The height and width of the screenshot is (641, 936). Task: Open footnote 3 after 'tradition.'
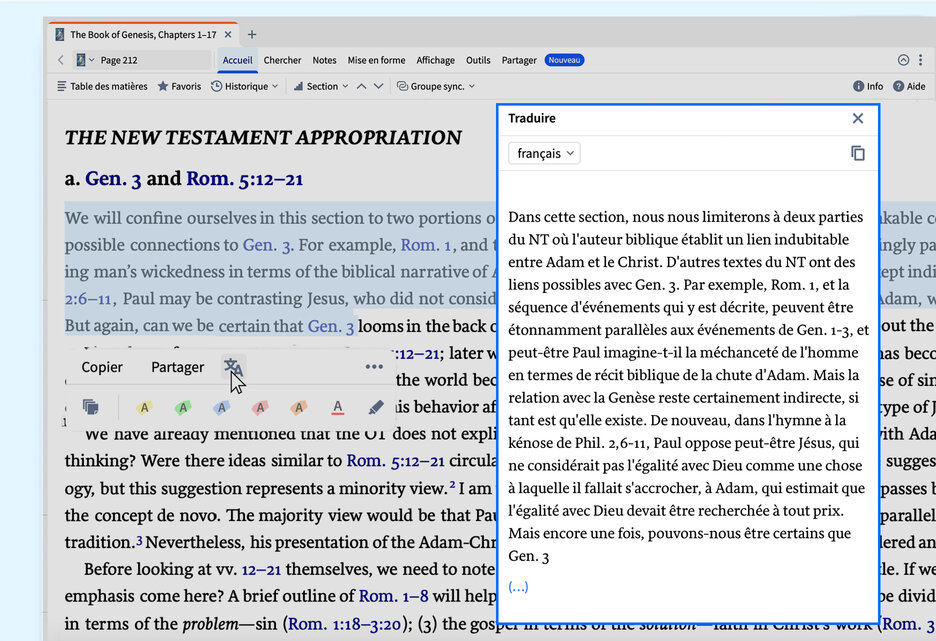139,540
